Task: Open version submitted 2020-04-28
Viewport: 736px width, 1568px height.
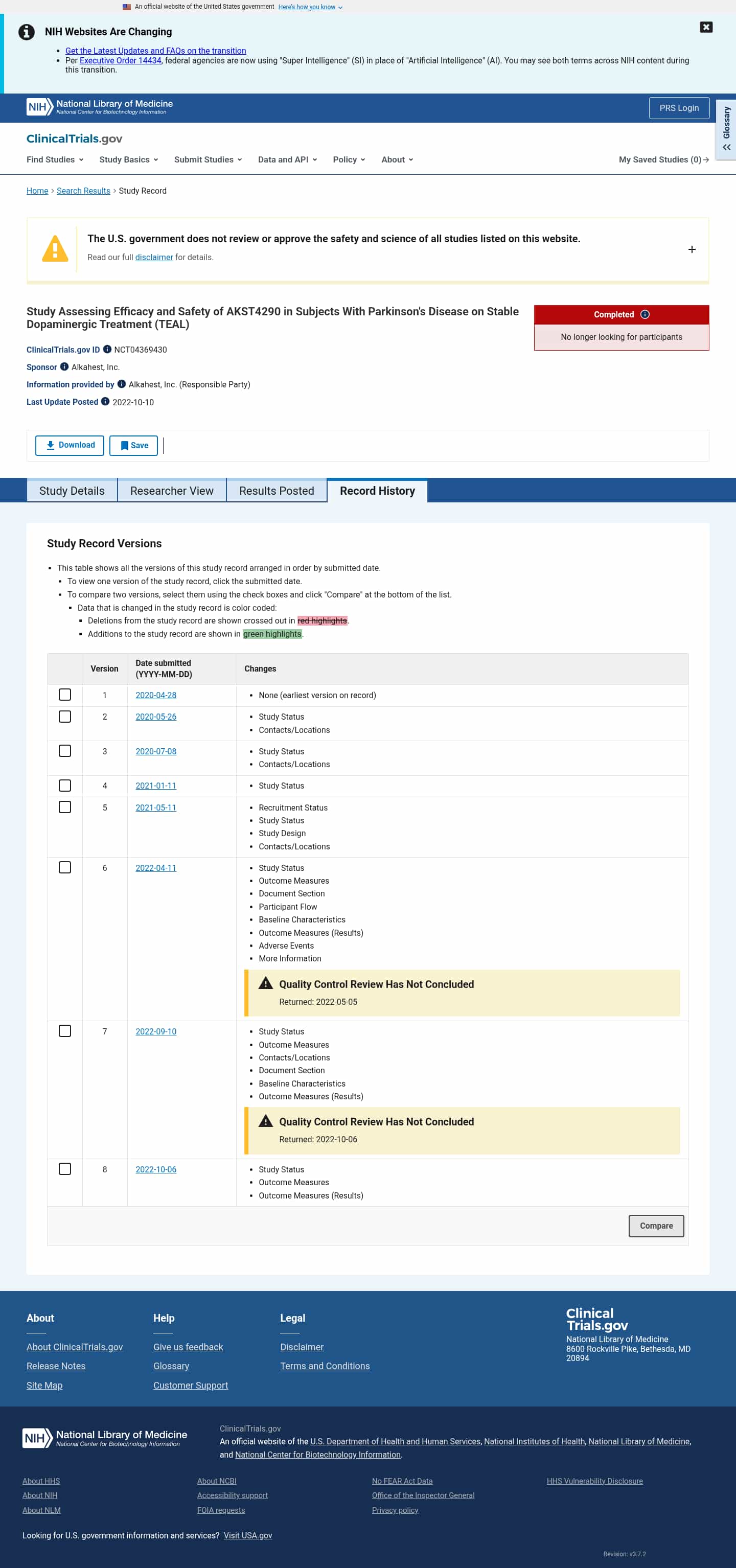Action: (156, 695)
